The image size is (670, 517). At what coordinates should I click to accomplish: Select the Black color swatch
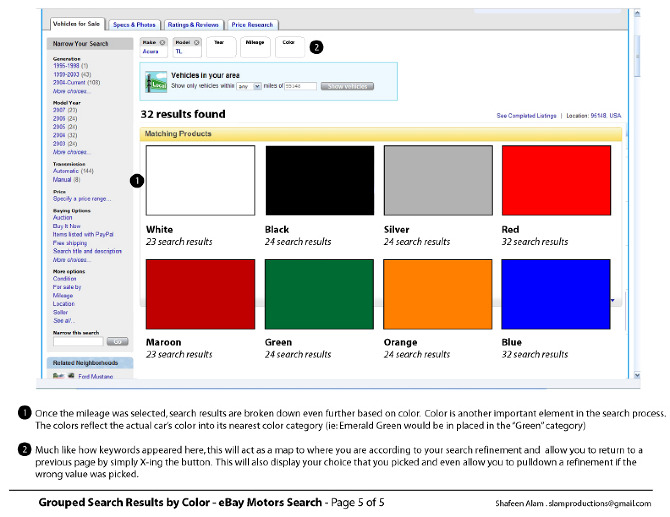coord(320,180)
